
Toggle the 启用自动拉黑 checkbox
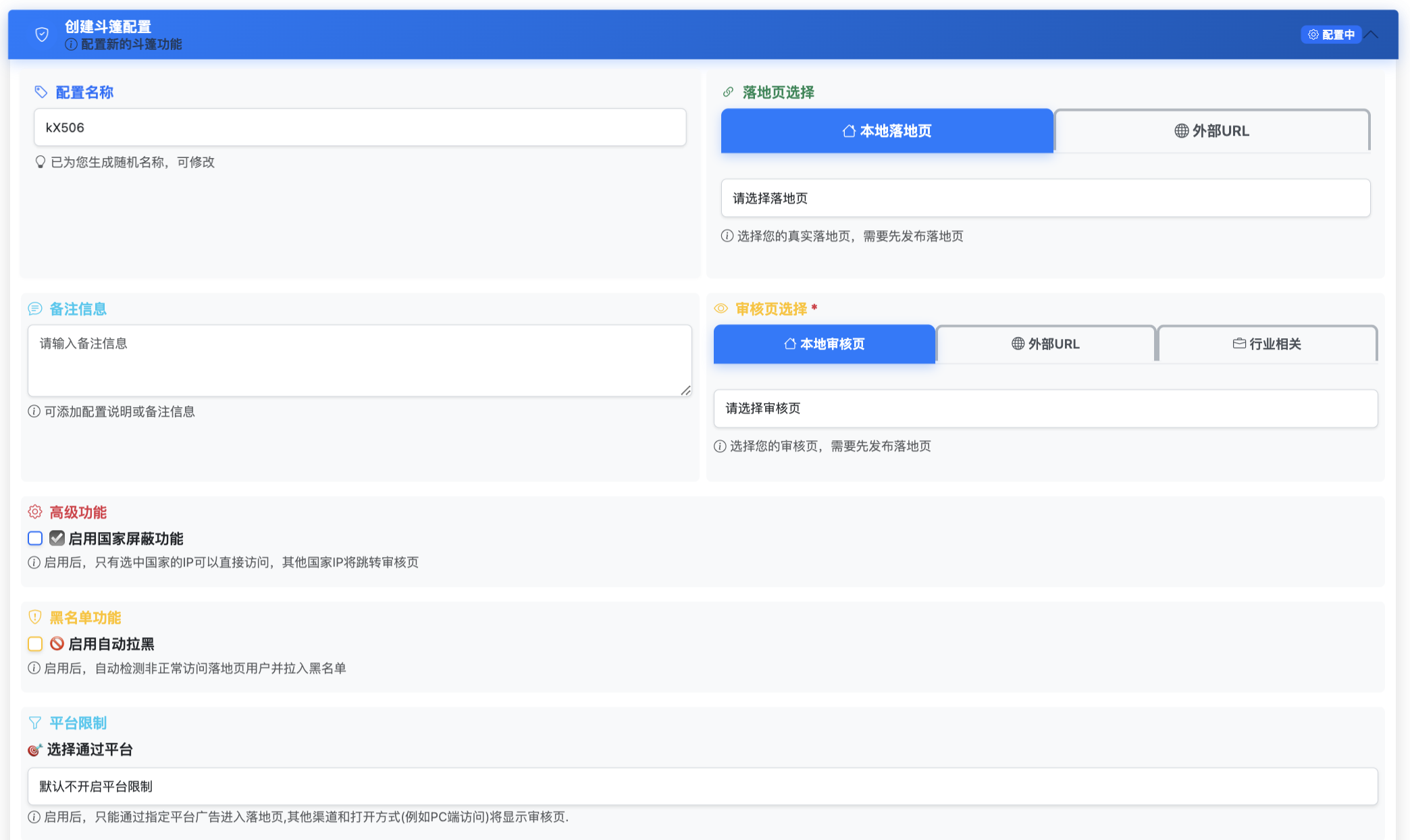pyautogui.click(x=35, y=644)
